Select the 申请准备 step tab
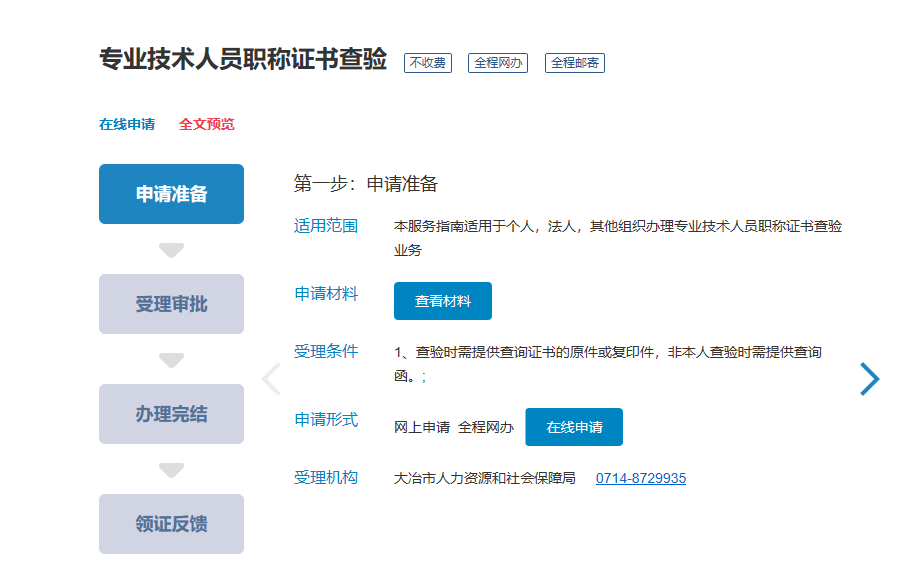The image size is (908, 582). coord(171,194)
